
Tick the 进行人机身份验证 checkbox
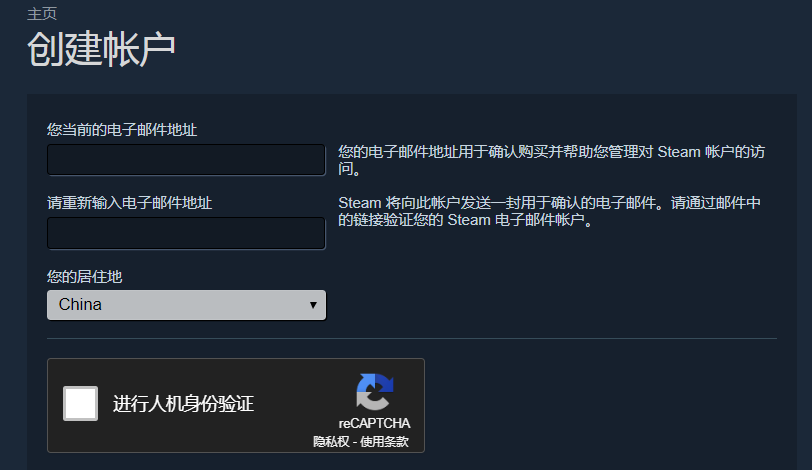[x=80, y=404]
